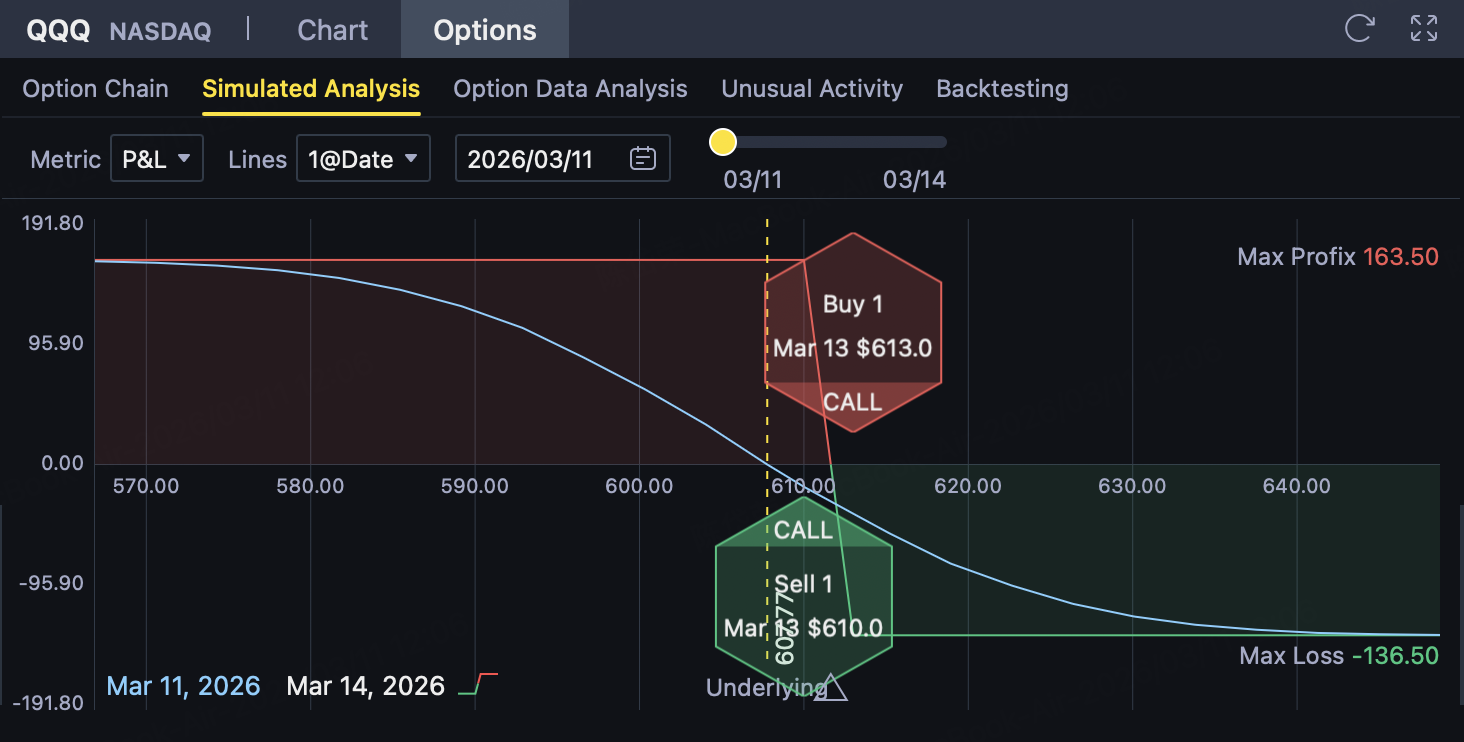Click the fullscreen expand icon
1464x742 pixels.
click(x=1423, y=28)
